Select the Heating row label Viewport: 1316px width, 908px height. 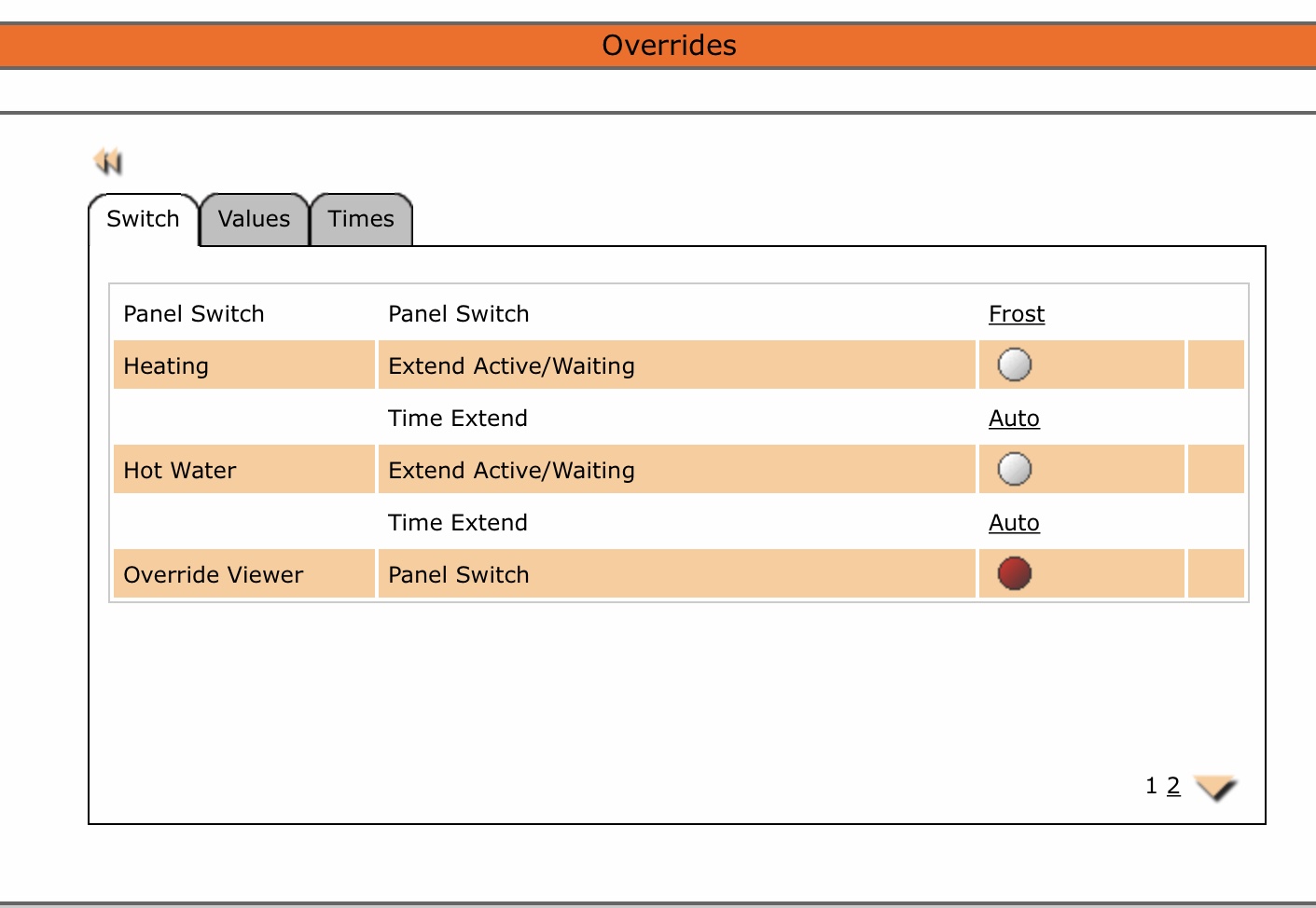166,366
